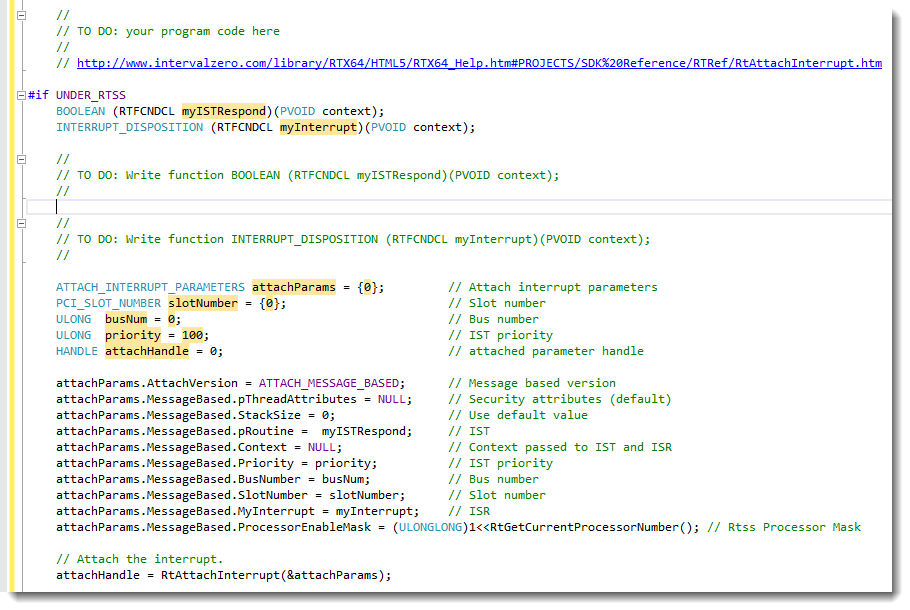Click the highlighted myISTRespond identifier
The image size is (910, 610).
click(x=223, y=111)
